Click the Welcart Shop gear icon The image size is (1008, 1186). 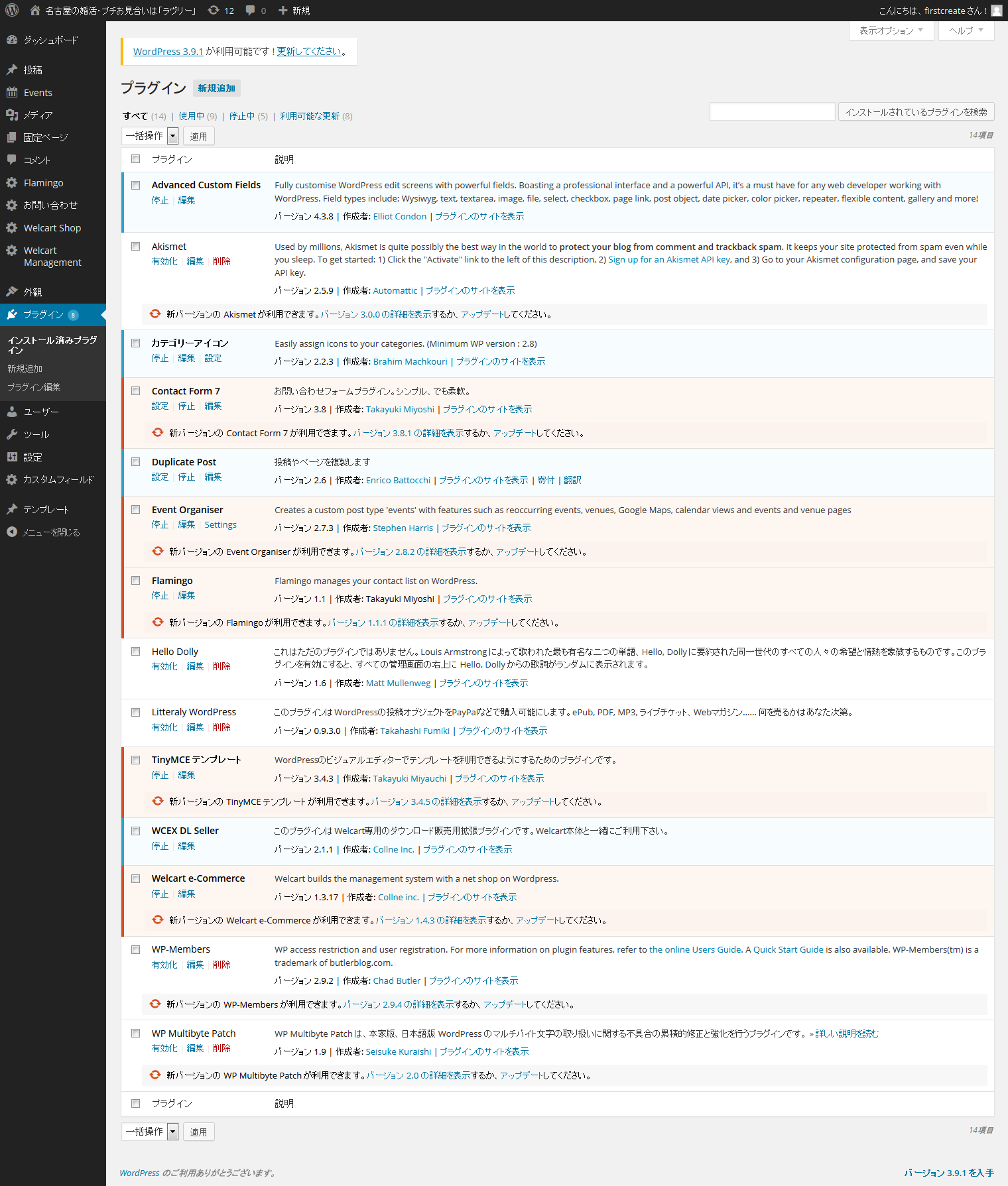tap(12, 227)
